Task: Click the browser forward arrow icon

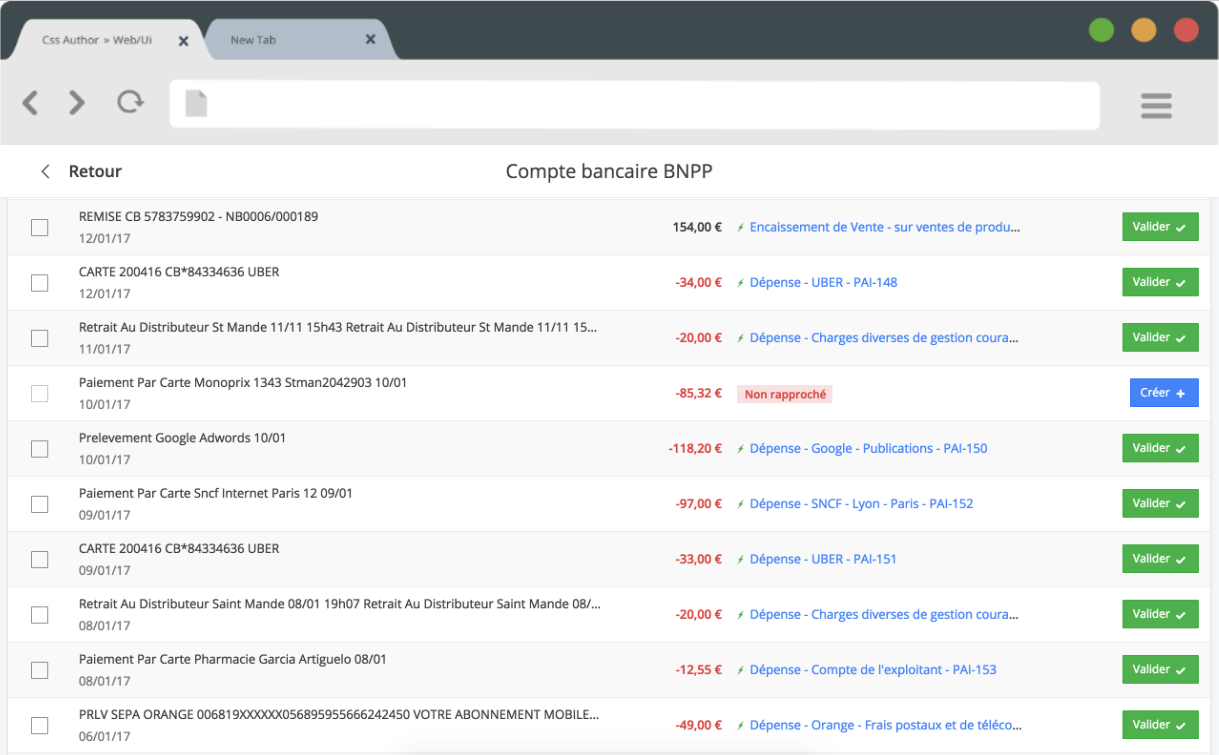Action: (x=77, y=102)
